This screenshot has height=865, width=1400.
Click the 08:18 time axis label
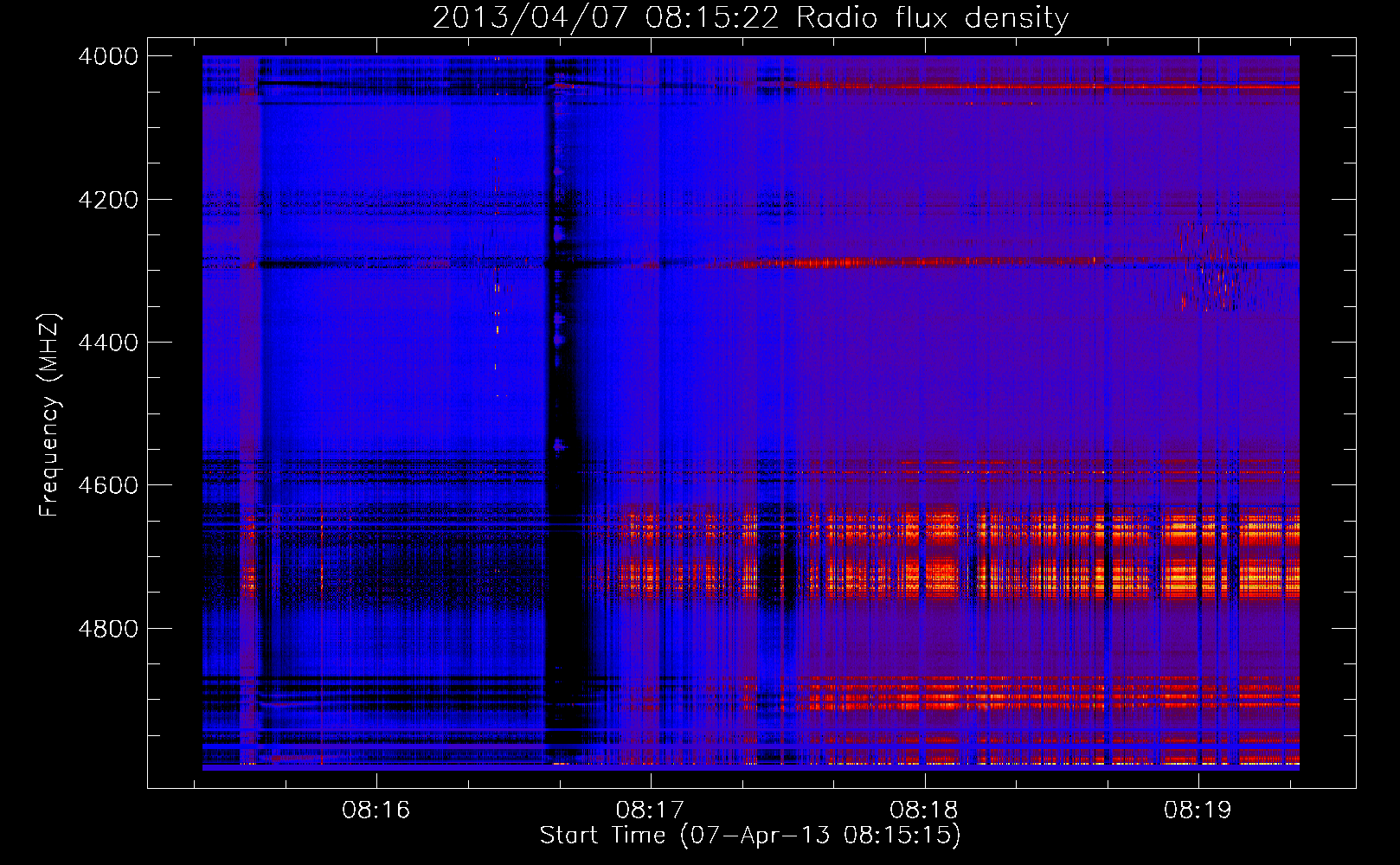tap(924, 811)
